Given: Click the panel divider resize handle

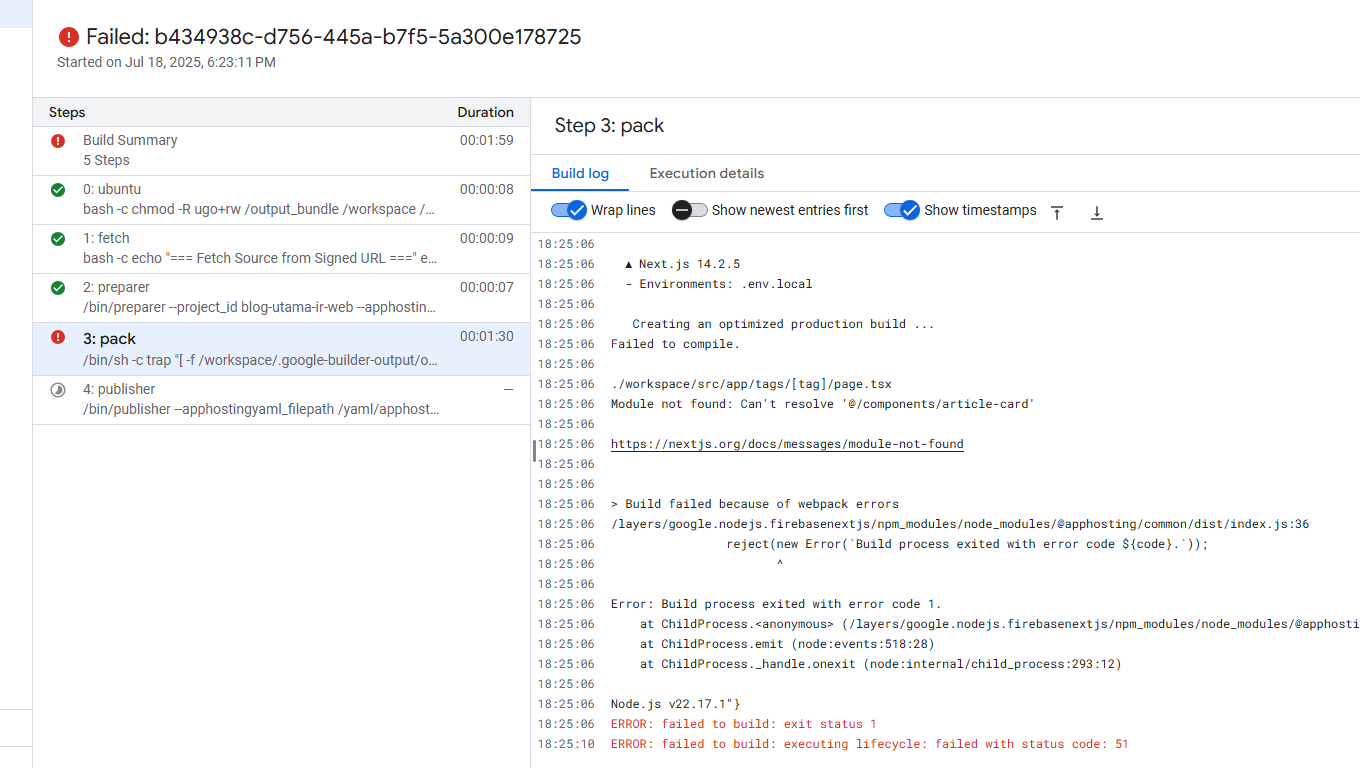Looking at the screenshot, I should tap(534, 451).
